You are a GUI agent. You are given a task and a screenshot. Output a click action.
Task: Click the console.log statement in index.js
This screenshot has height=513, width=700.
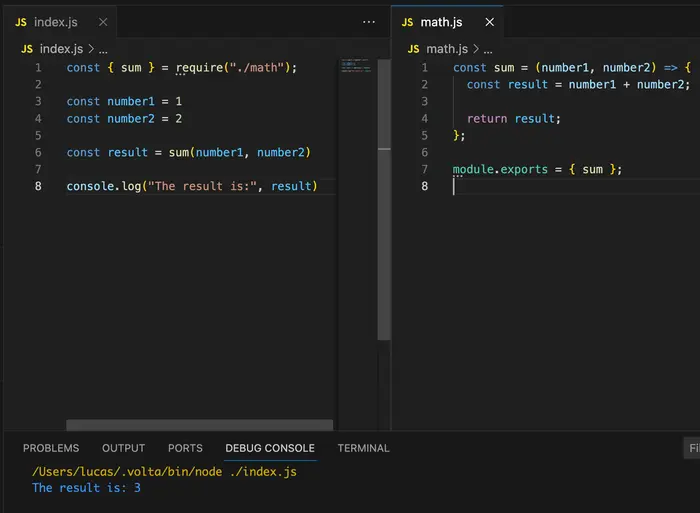coord(192,186)
